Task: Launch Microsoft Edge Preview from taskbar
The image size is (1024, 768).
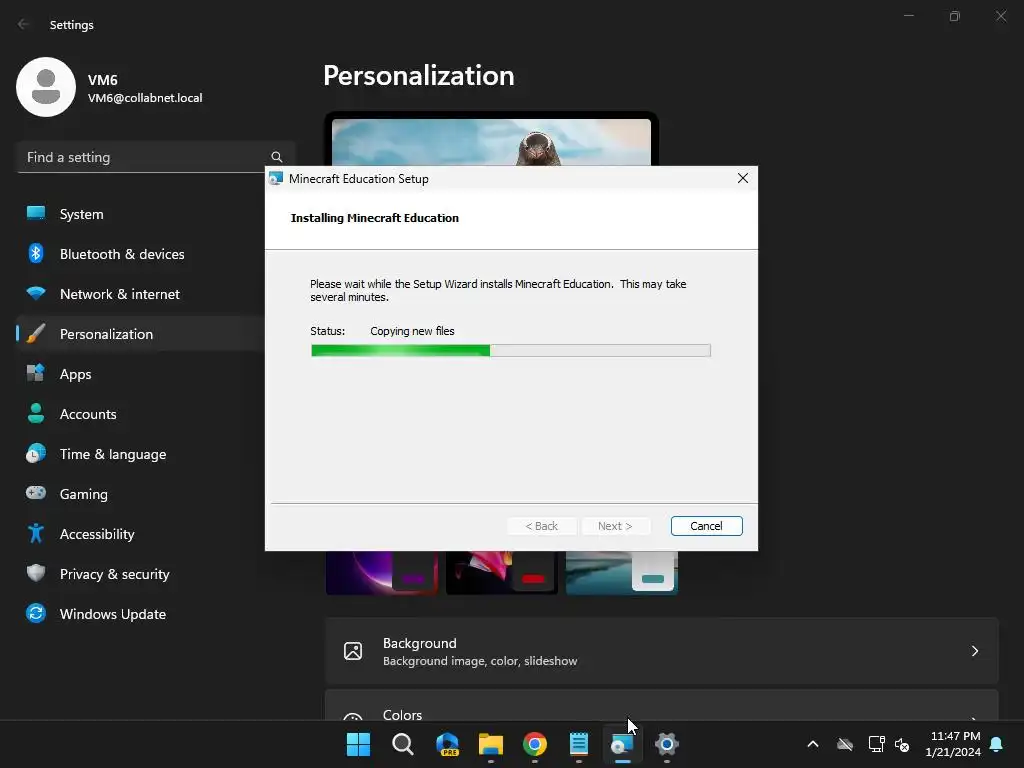Action: [447, 744]
